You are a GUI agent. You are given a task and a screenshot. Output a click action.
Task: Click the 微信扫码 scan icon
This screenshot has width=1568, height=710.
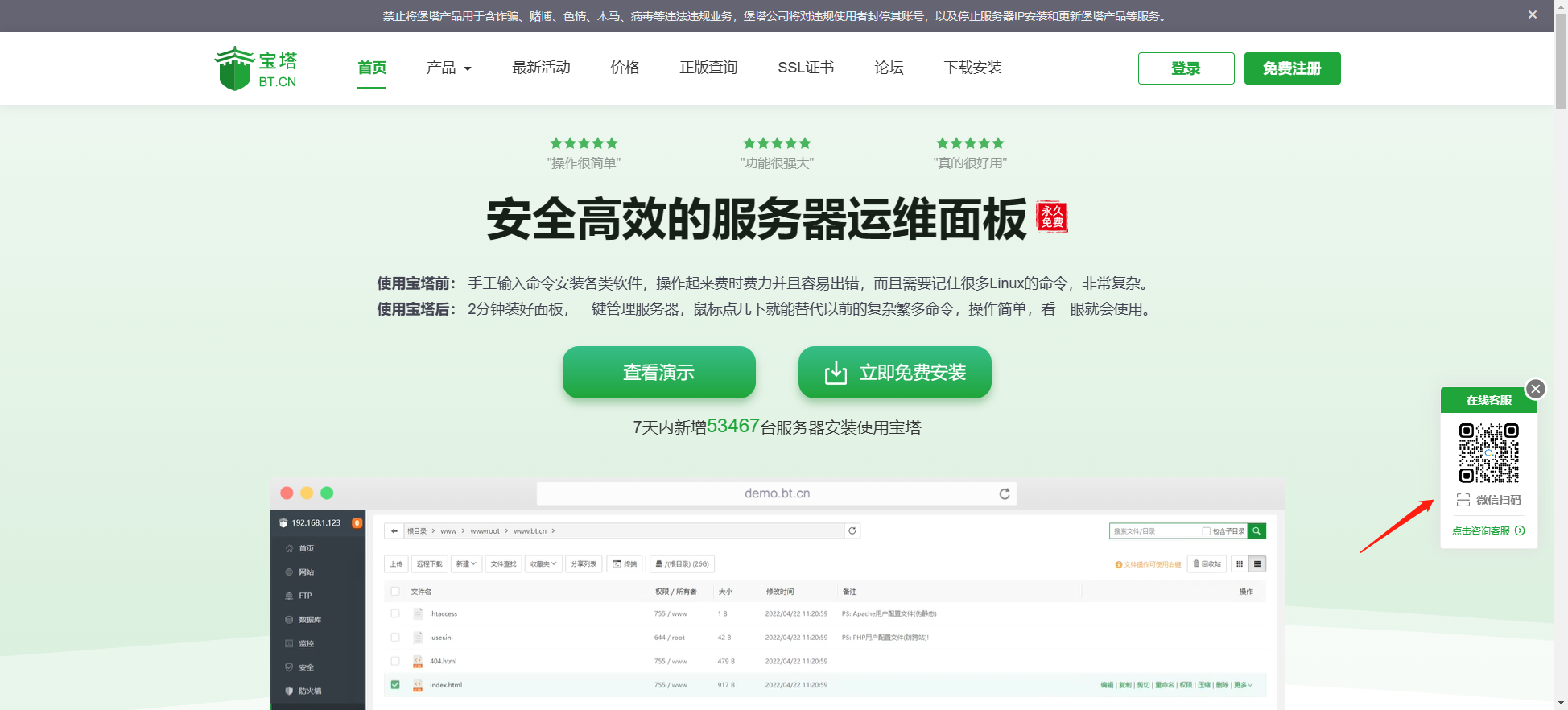(1463, 500)
